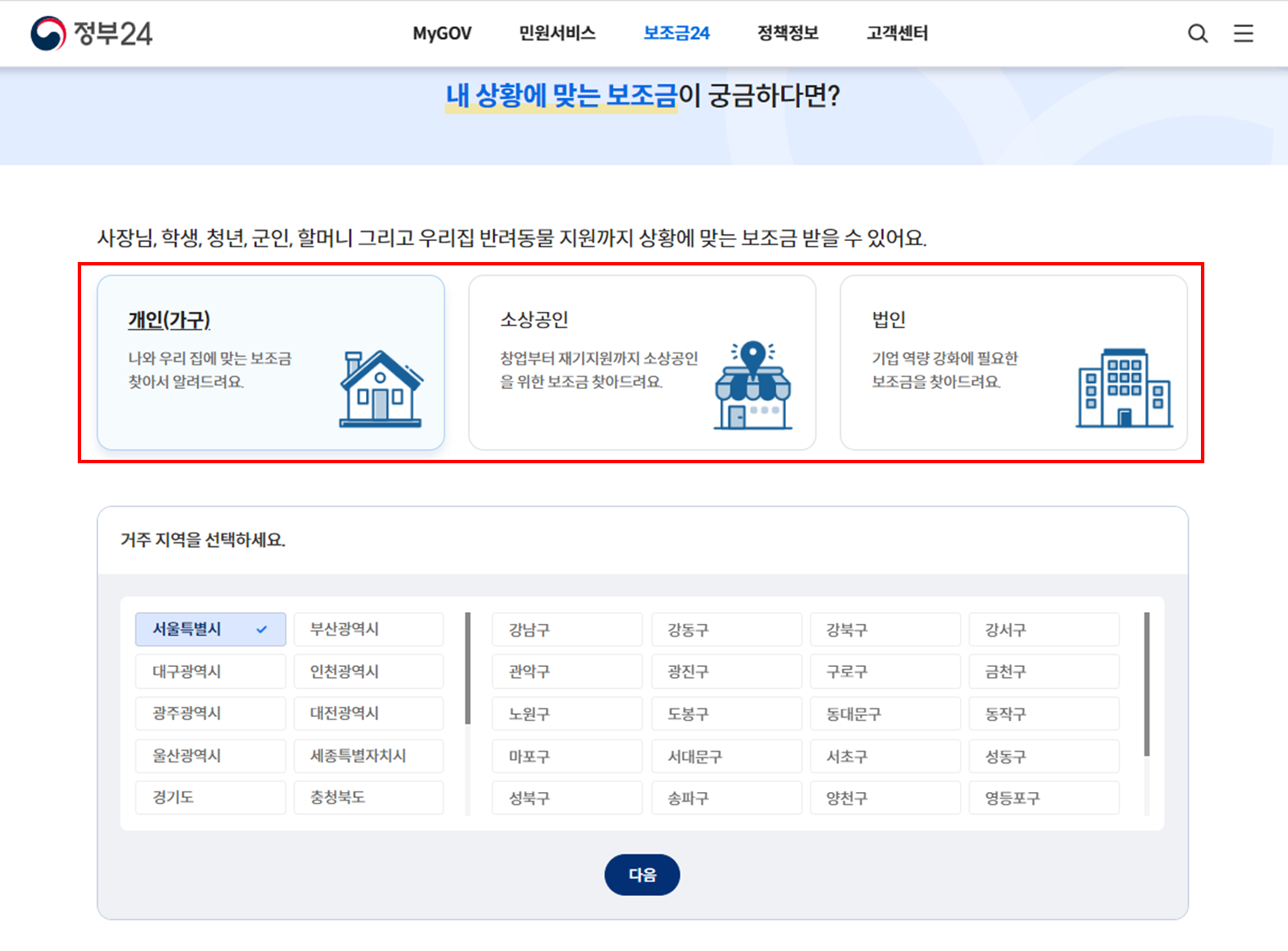Choose the 경기도 region option
Viewport: 1288px width, 951px height.
[210, 797]
